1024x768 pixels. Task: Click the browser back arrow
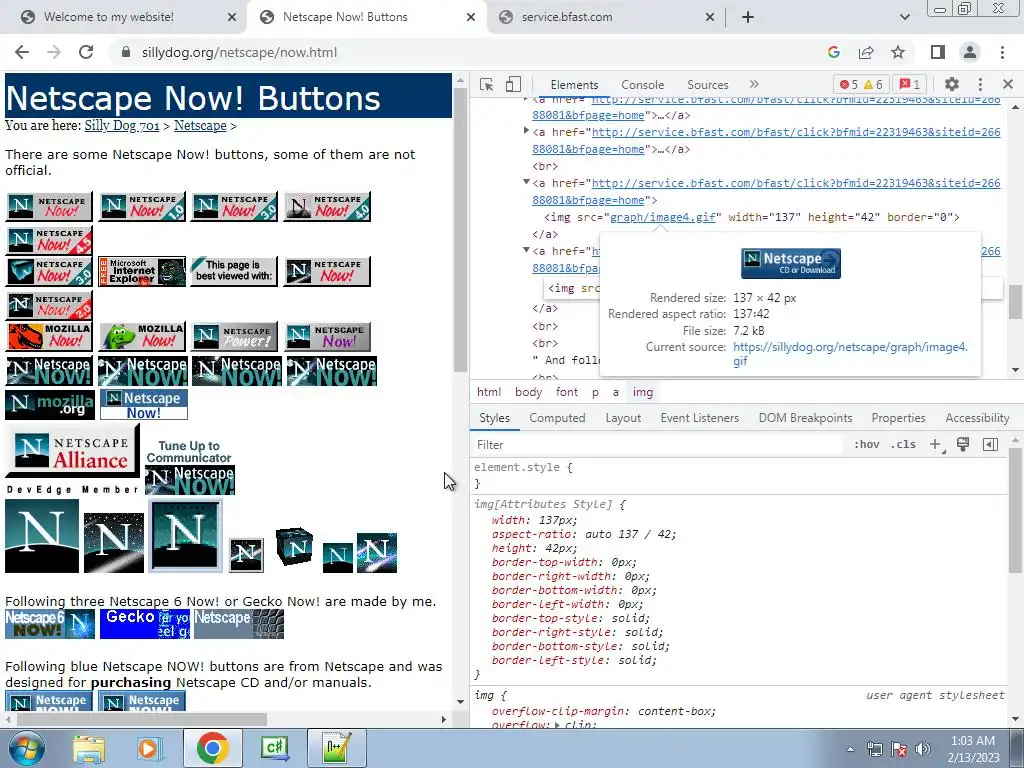(22, 52)
